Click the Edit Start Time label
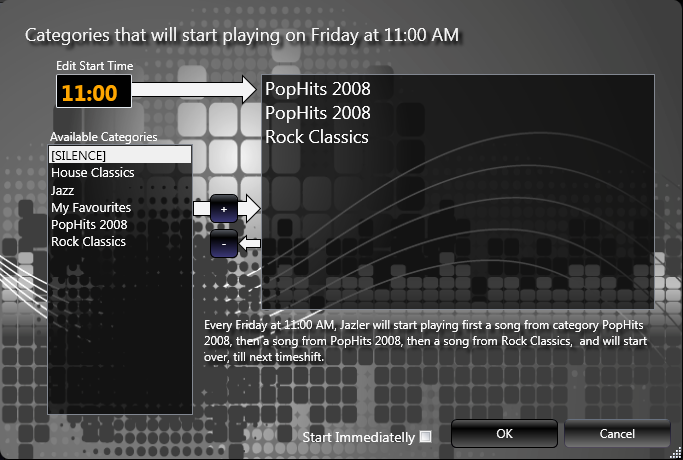The height and width of the screenshot is (460, 683). tap(94, 66)
